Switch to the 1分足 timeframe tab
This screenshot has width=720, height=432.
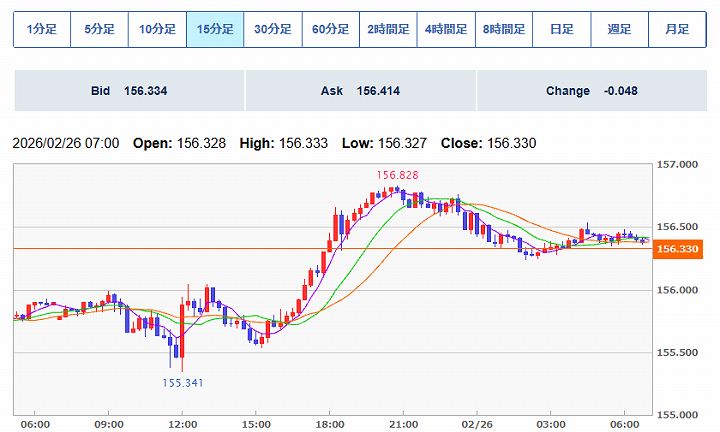coord(42,29)
